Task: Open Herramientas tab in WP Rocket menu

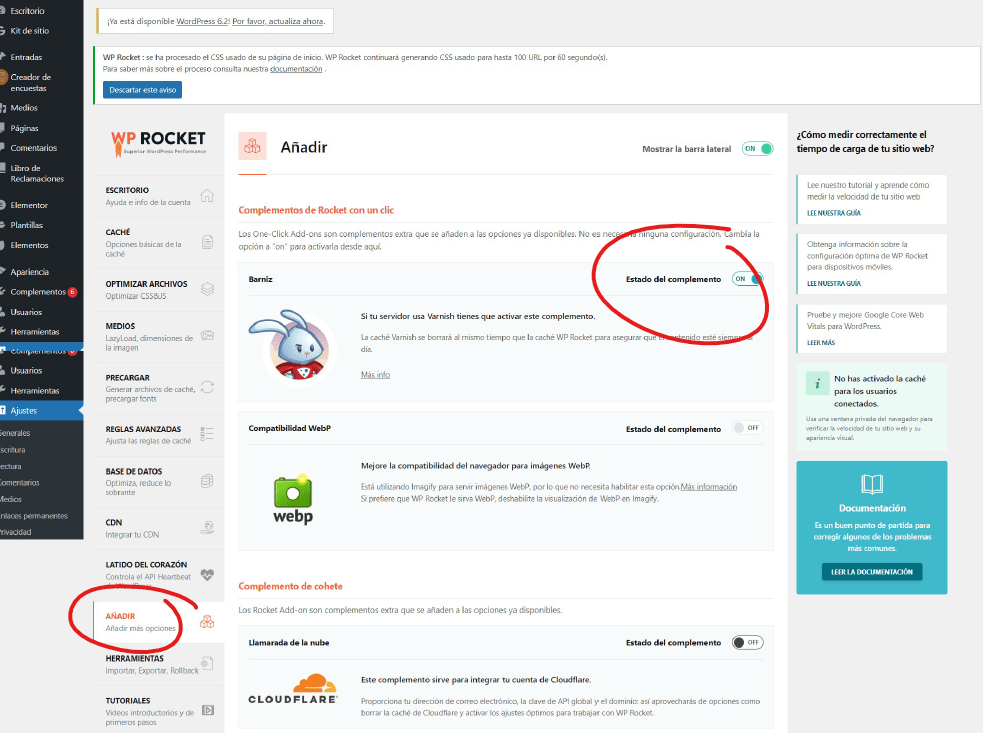Action: [158, 665]
